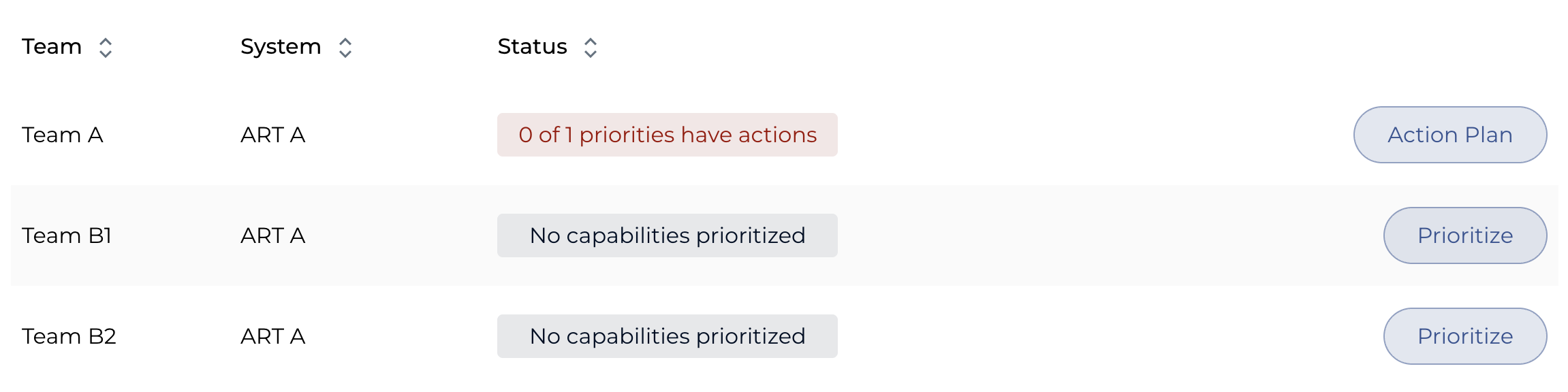Select the Status column header label
Image resolution: width=1568 pixels, height=392 pixels.
(532, 47)
